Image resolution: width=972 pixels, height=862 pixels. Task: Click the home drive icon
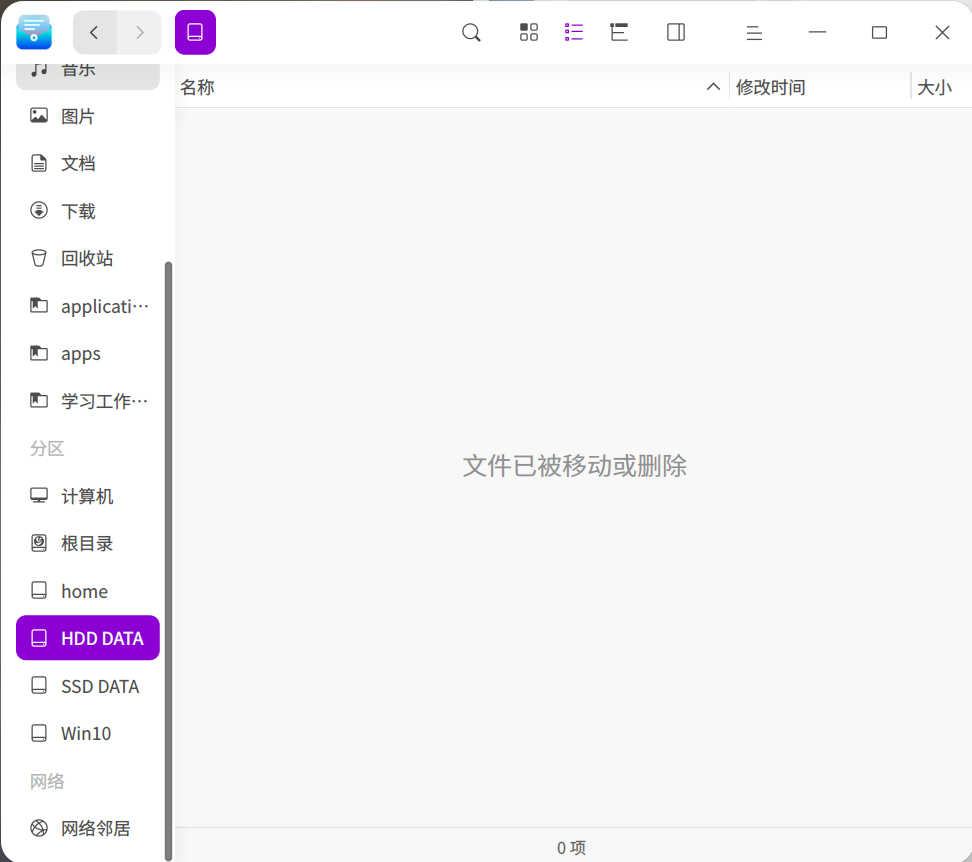[x=38, y=591]
